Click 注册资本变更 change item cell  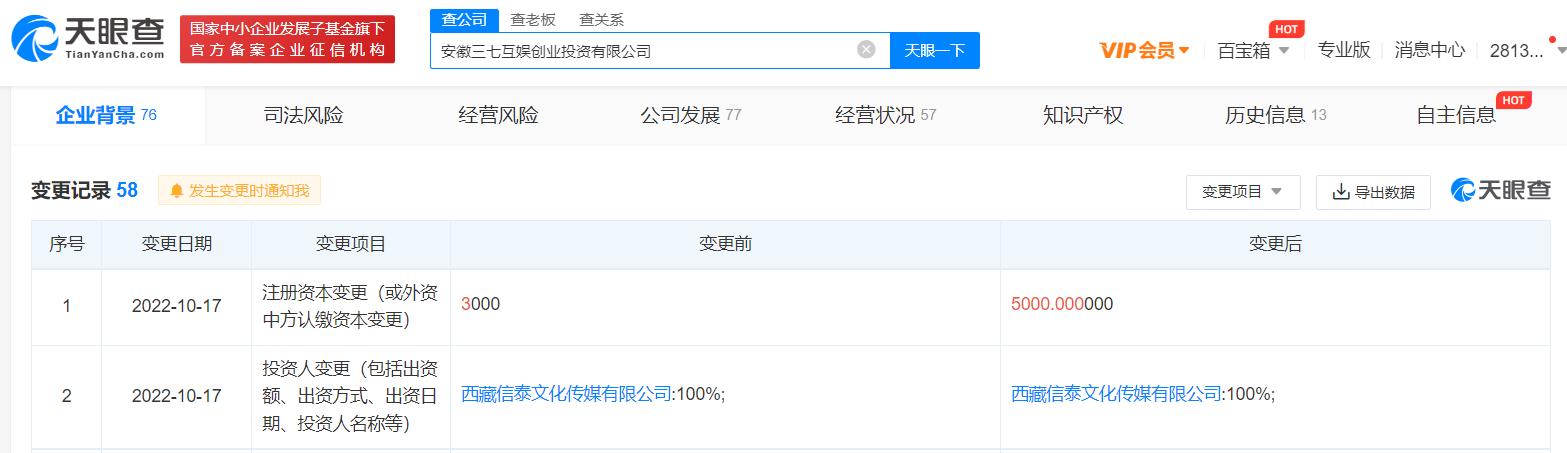pos(351,306)
